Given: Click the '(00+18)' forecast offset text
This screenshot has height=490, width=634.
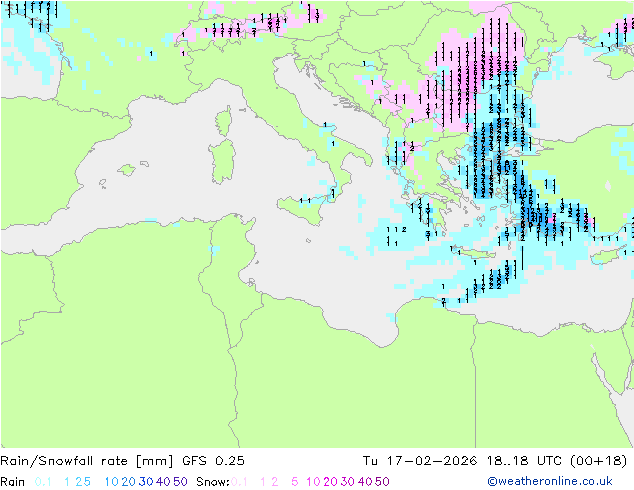Looking at the screenshot, I should tap(598, 461).
